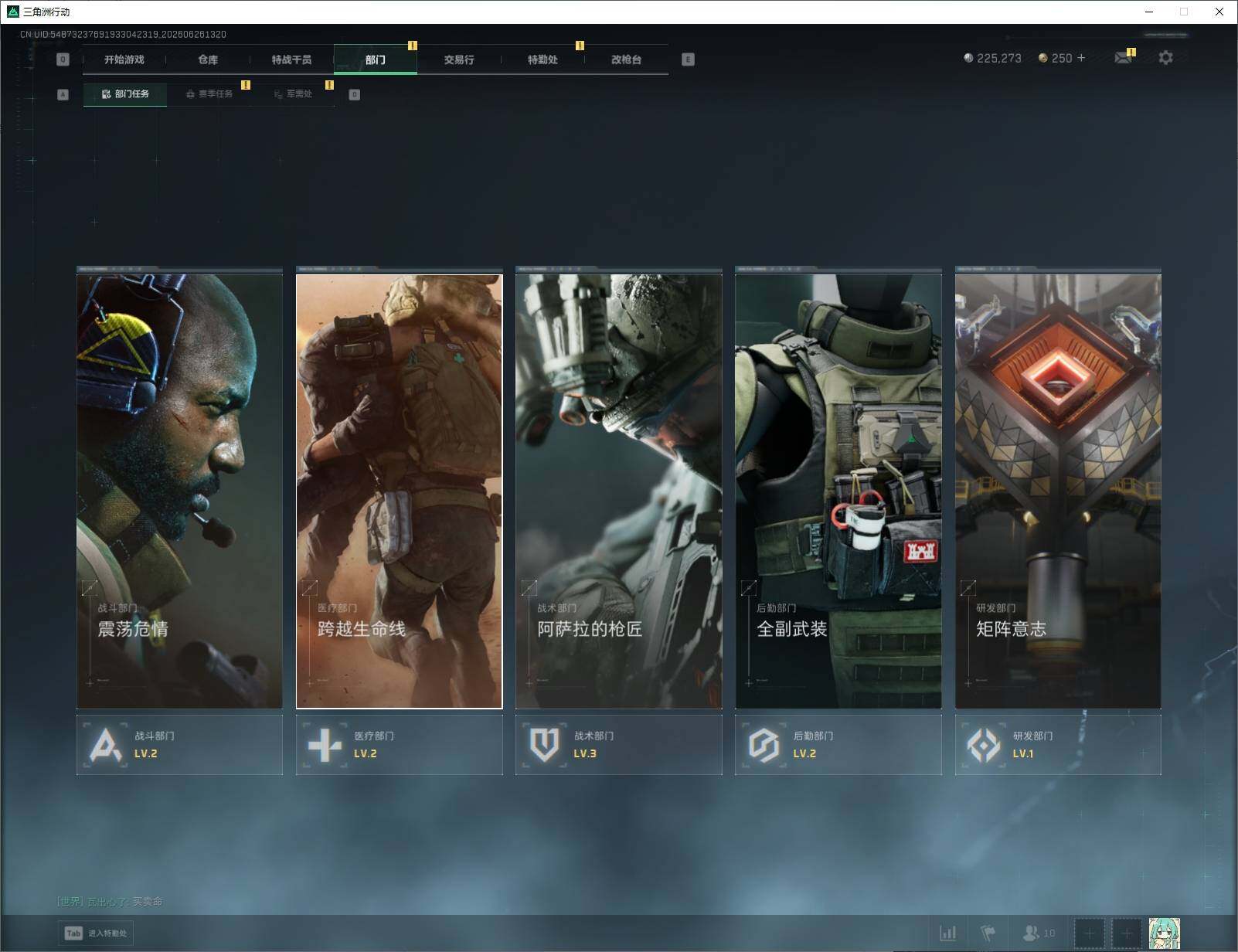The height and width of the screenshot is (952, 1238).
Task: Click the 后勤部门 hexagon emblem icon
Action: pos(764,745)
